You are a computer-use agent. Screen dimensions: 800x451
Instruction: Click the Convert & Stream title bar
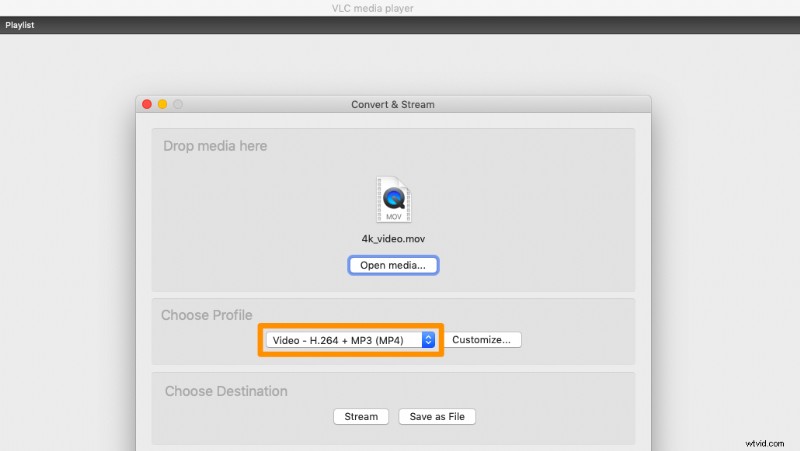pyautogui.click(x=393, y=104)
